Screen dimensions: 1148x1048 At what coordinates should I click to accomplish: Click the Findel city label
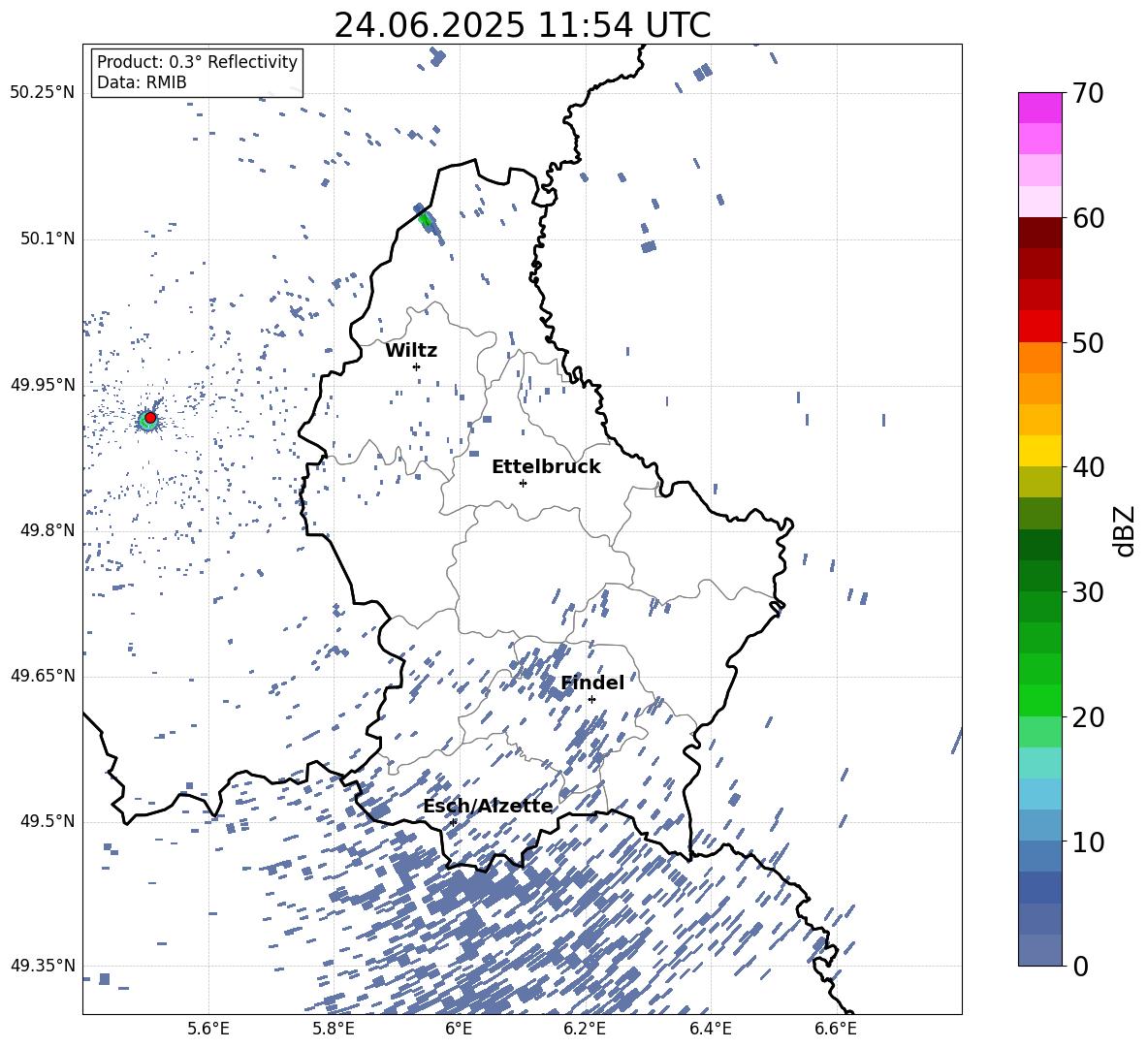pos(592,683)
